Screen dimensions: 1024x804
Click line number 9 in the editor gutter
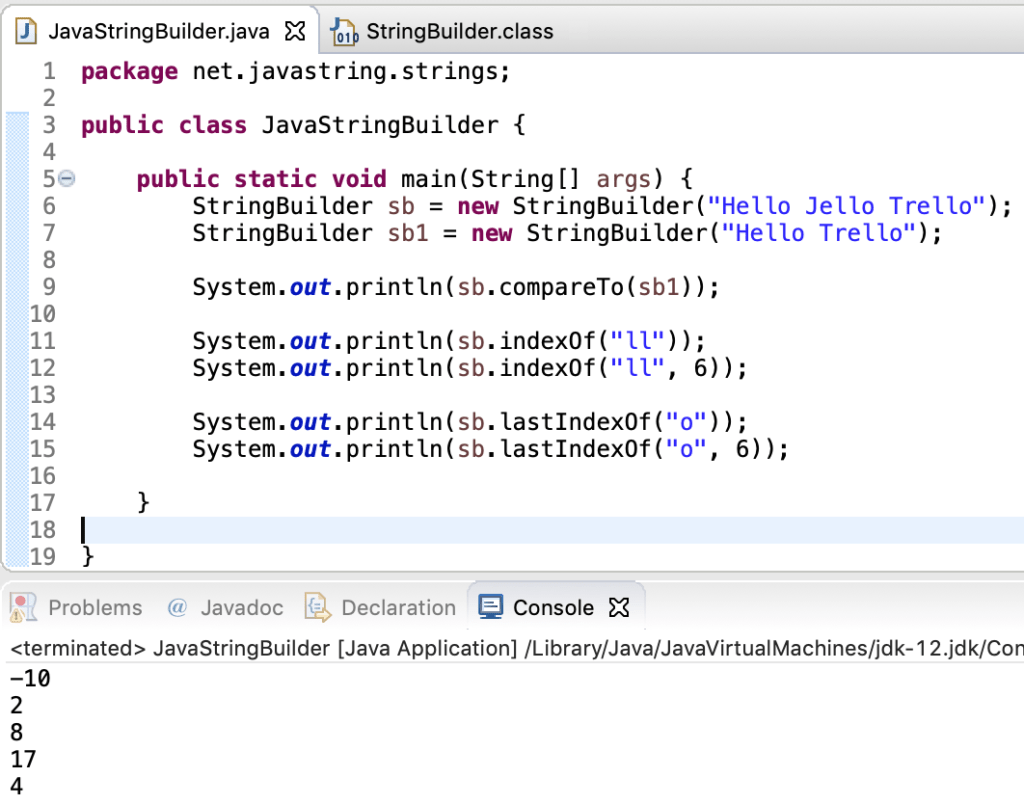pyautogui.click(x=48, y=287)
